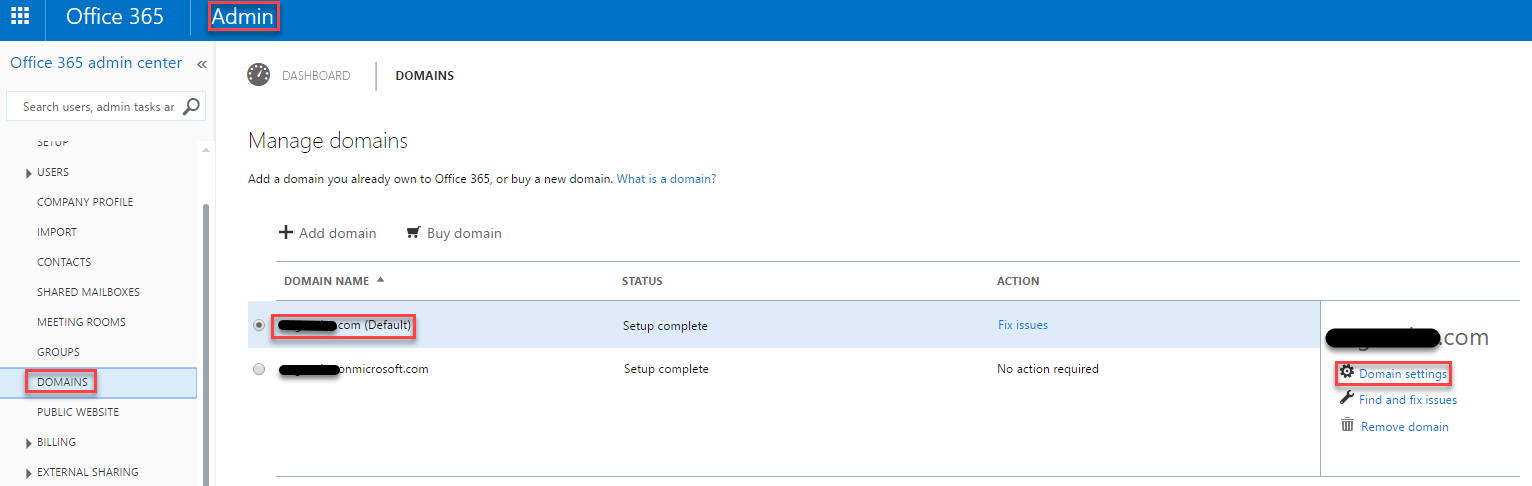Click the Office 365 admin center heading
The height and width of the screenshot is (486, 1532).
[96, 63]
